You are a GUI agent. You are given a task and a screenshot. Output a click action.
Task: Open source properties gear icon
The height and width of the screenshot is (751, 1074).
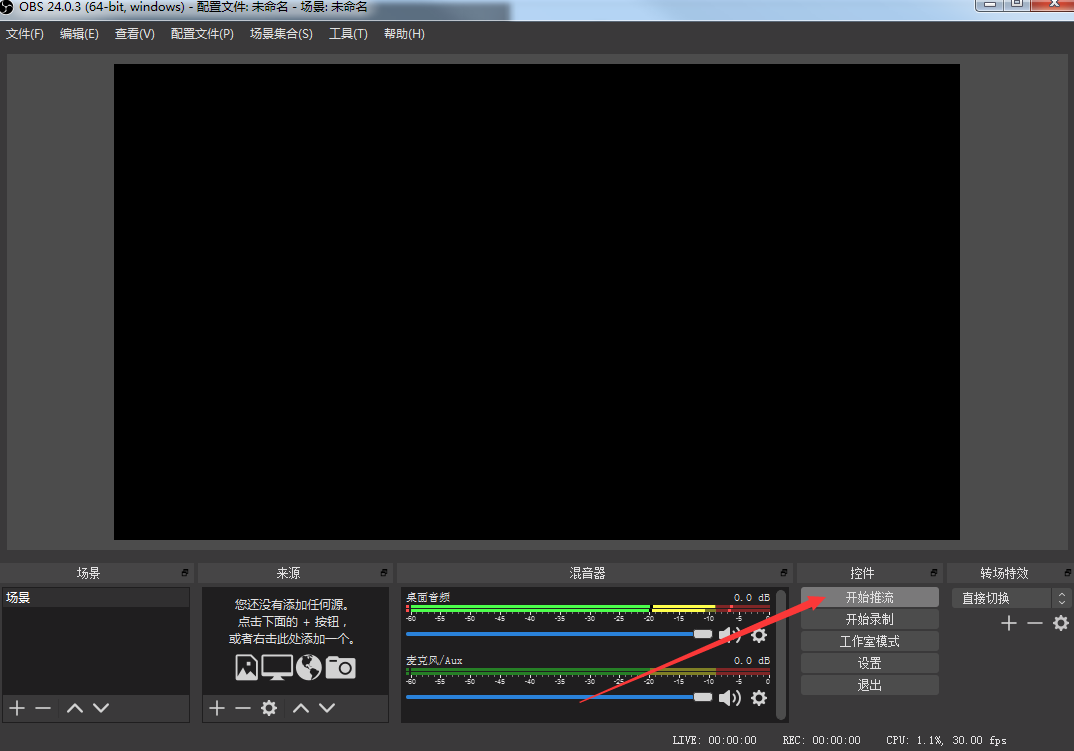(269, 708)
